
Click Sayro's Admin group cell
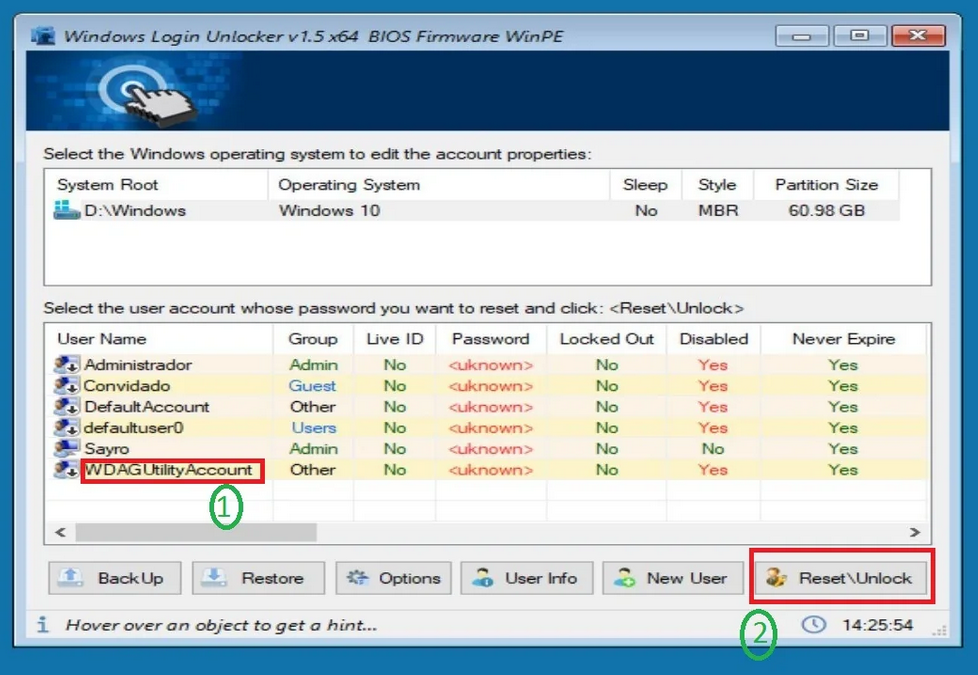pyautogui.click(x=313, y=449)
